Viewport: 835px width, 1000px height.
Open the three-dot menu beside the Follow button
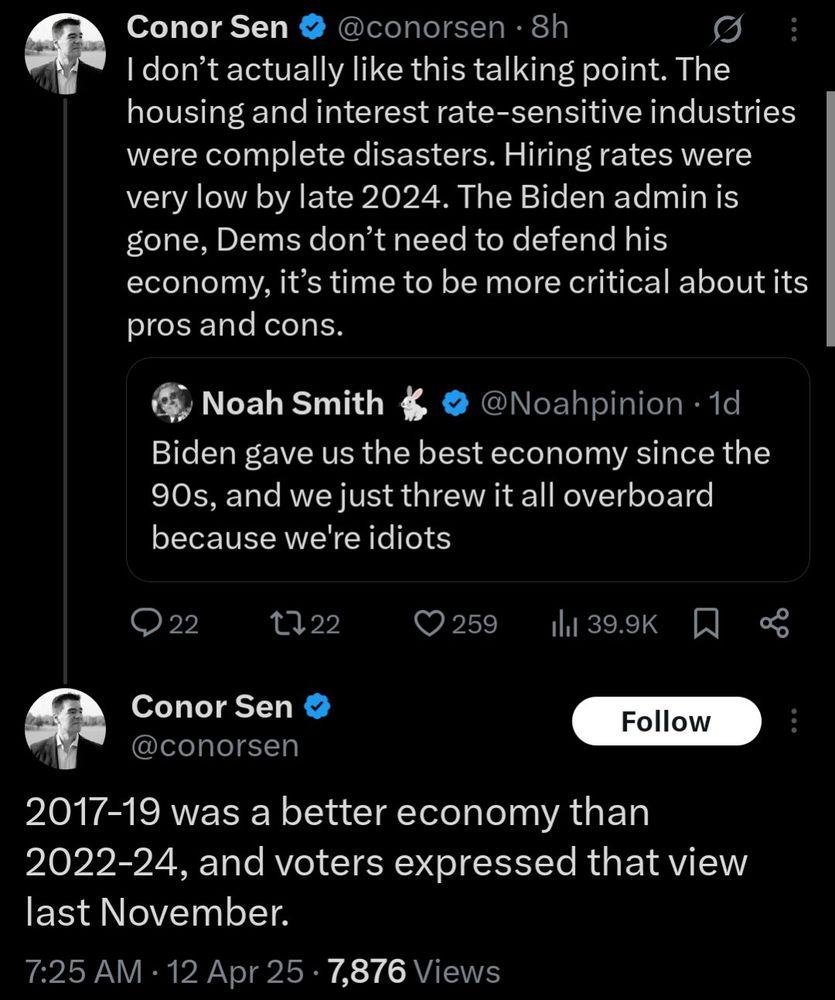pyautogui.click(x=794, y=721)
